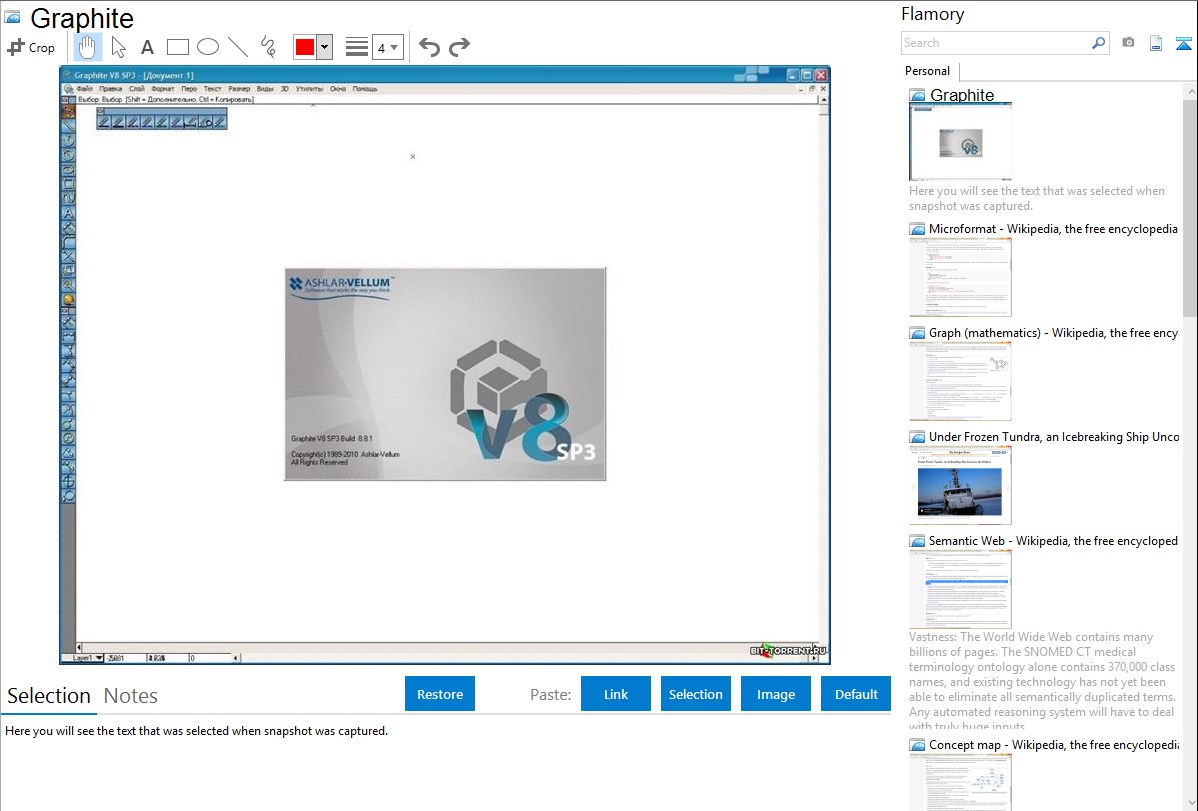Activate the hand pan tool

coord(87,47)
